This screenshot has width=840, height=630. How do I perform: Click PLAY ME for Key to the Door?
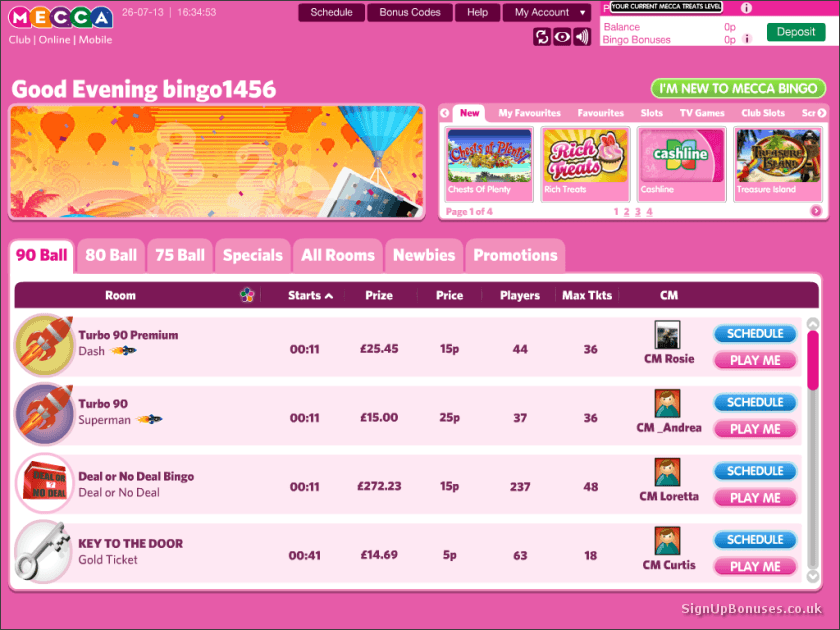pos(755,566)
